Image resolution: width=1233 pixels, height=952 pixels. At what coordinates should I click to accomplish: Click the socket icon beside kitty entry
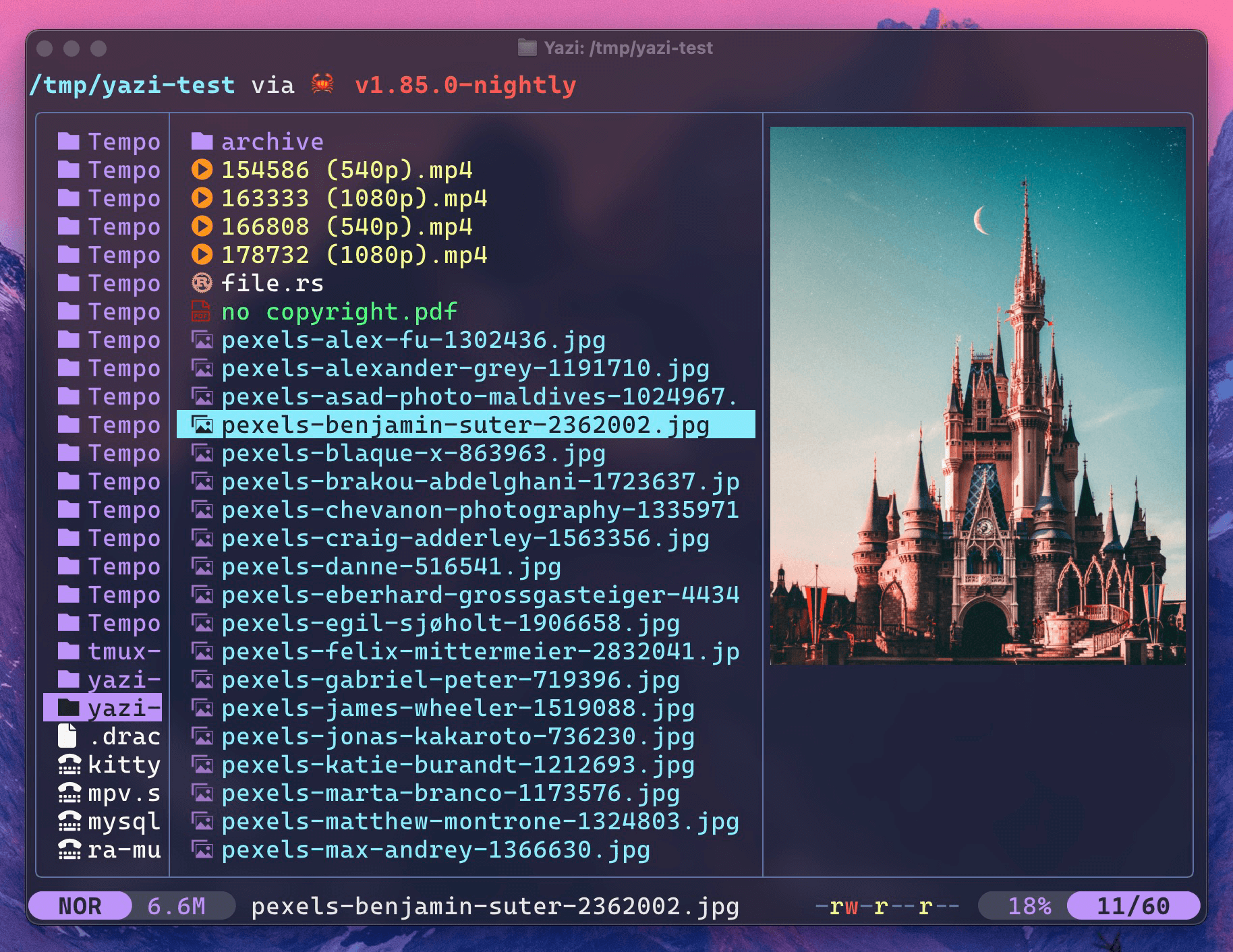click(x=69, y=765)
